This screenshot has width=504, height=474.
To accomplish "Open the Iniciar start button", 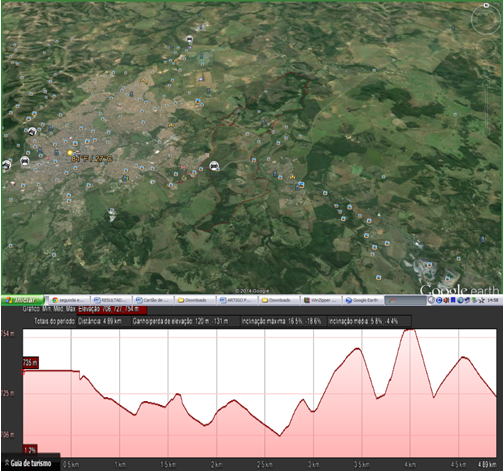I will [23, 300].
